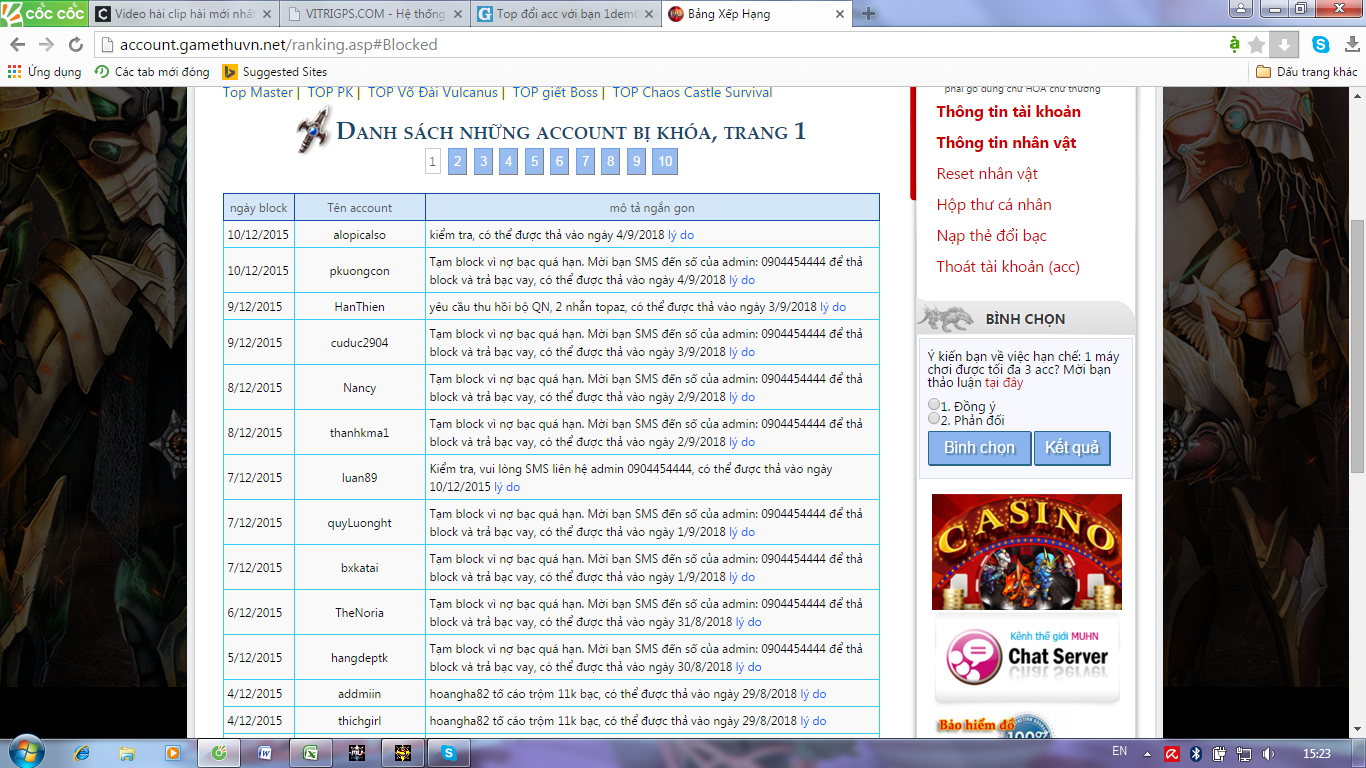1366x768 pixels.
Task: Open the Top Master ranking link
Action: (258, 92)
